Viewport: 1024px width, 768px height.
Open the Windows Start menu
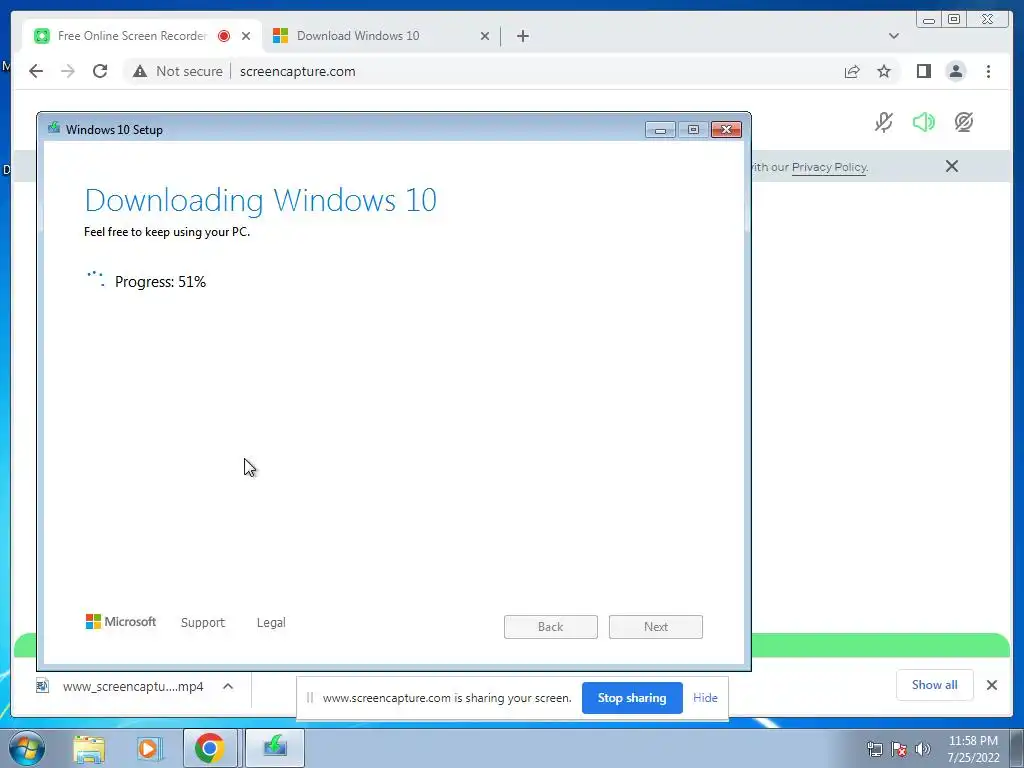click(x=26, y=748)
